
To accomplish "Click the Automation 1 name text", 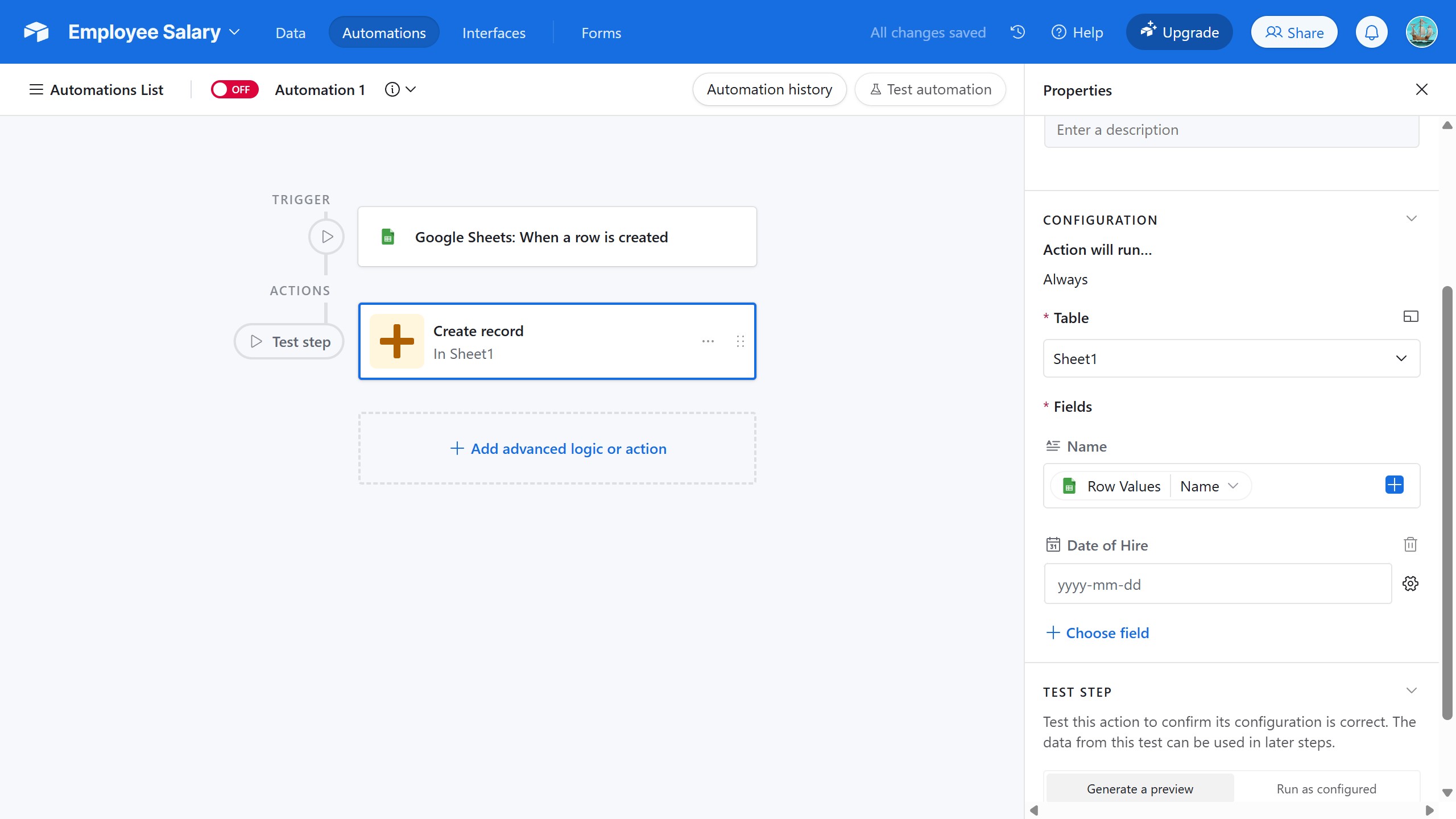I will [x=320, y=89].
